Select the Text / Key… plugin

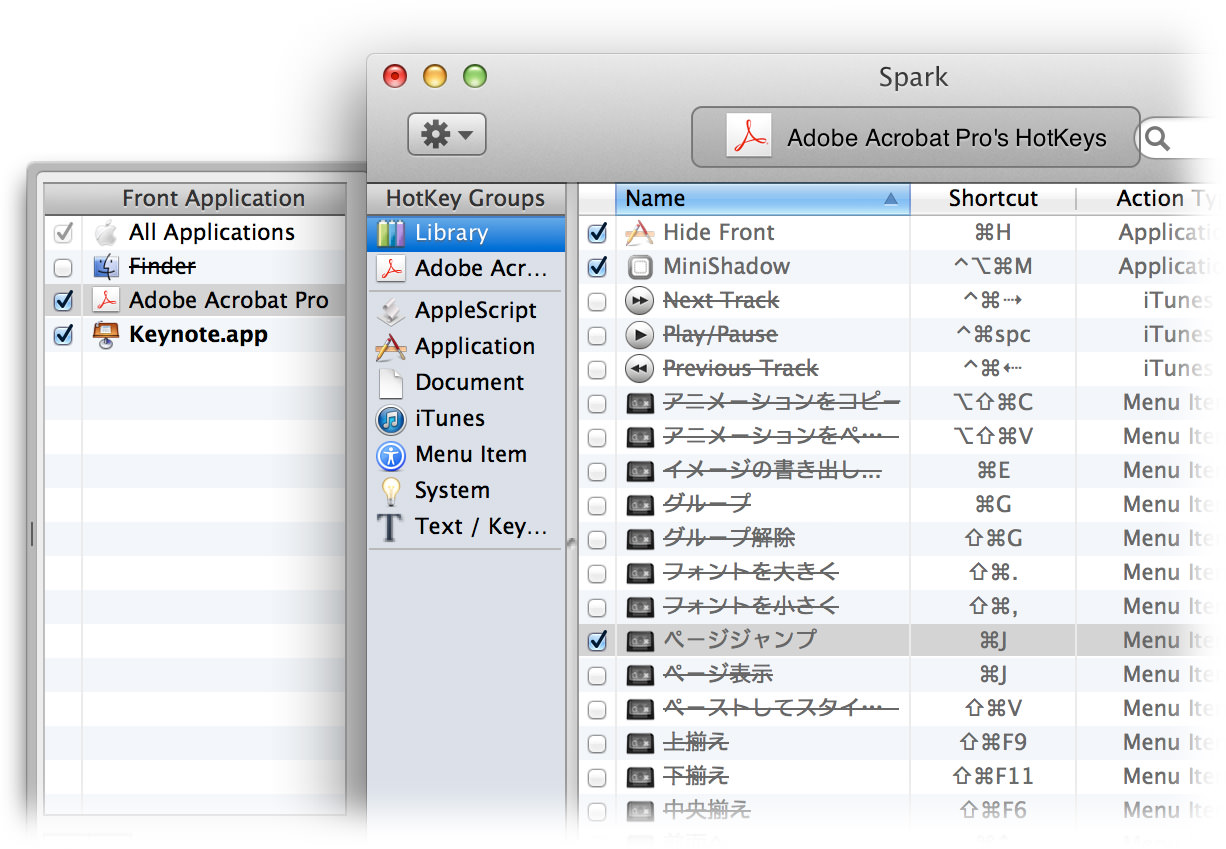[x=466, y=526]
